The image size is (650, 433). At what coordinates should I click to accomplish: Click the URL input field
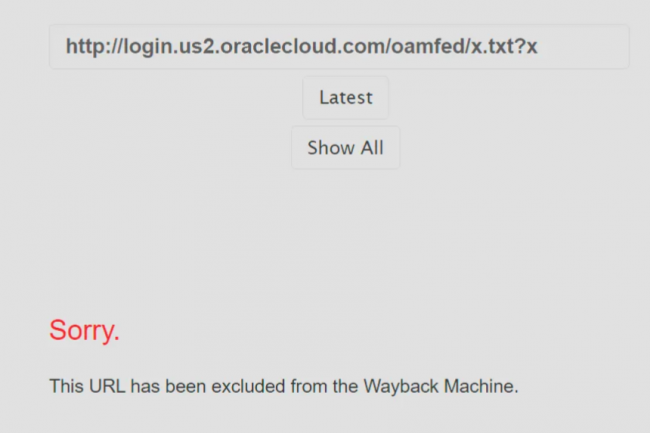(x=339, y=47)
